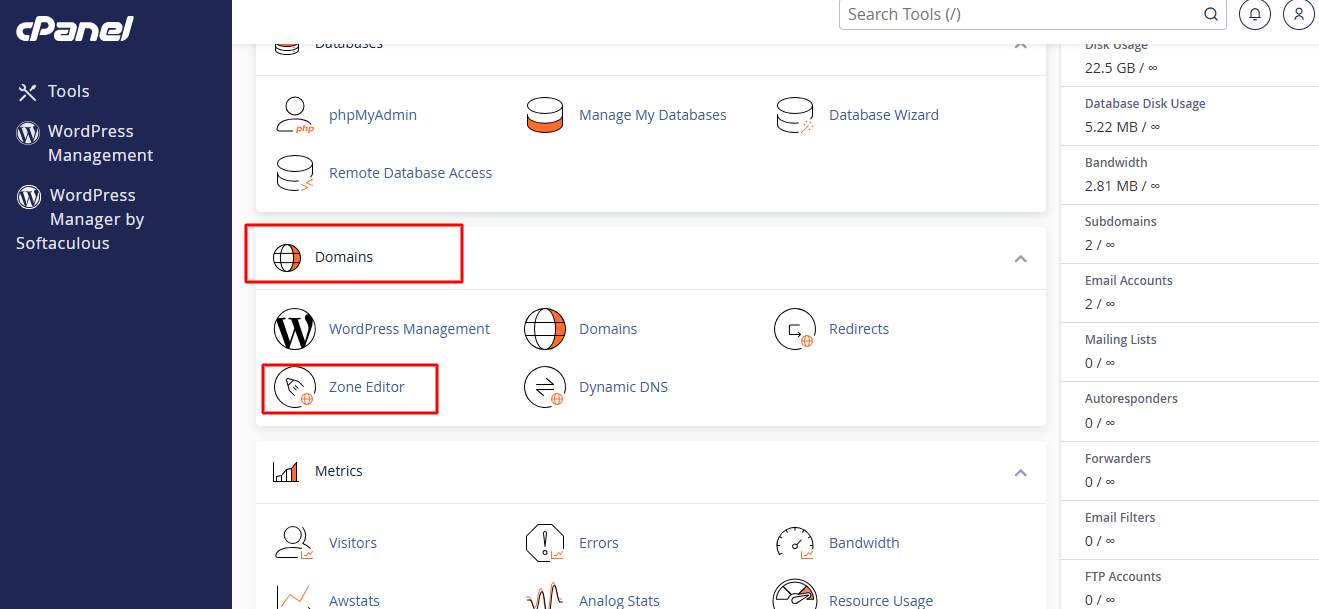Click the Manage My Databases icon
This screenshot has width=1319, height=609.
click(x=545, y=115)
